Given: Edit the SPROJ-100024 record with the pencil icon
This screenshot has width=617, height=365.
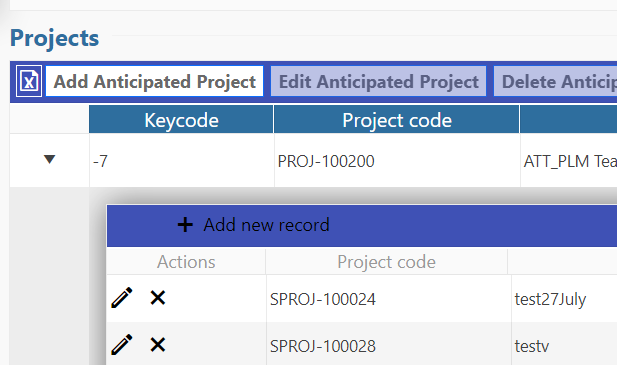Looking at the screenshot, I should [x=122, y=298].
